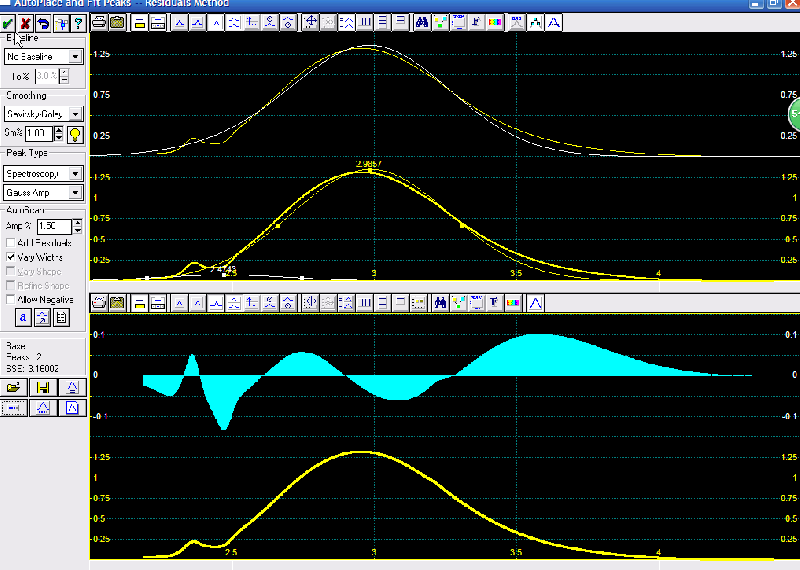Open the Spectroscopy peak type dropdown
Image resolution: width=800 pixels, height=570 pixels.
click(x=76, y=174)
